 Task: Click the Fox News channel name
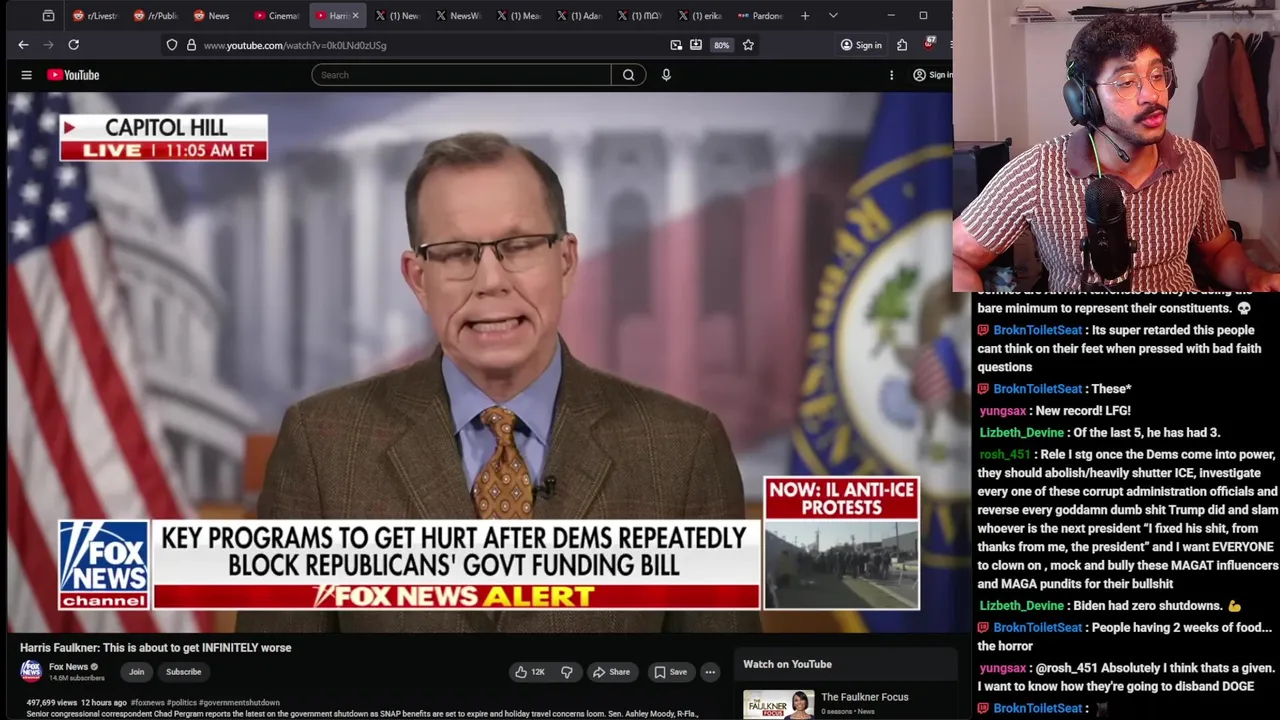[68, 667]
